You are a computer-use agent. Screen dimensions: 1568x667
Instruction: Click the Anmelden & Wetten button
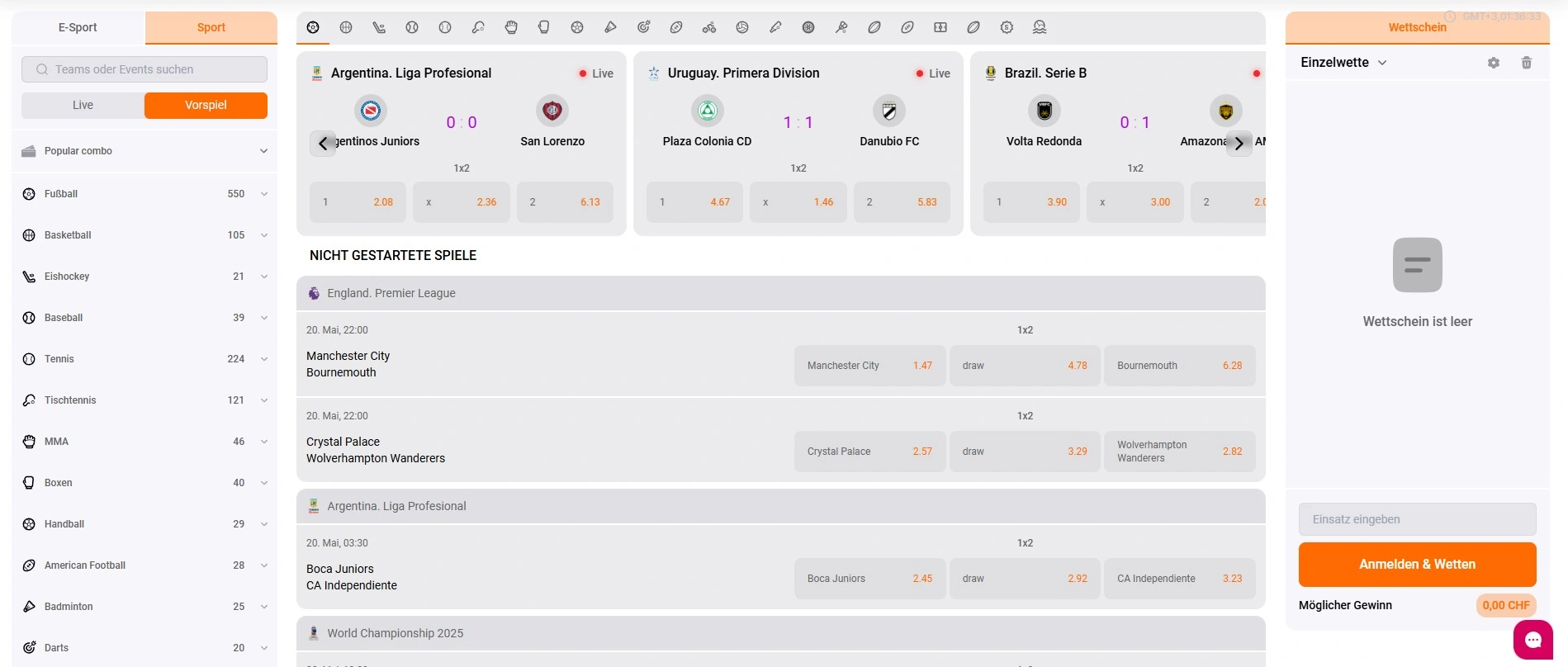tap(1417, 565)
